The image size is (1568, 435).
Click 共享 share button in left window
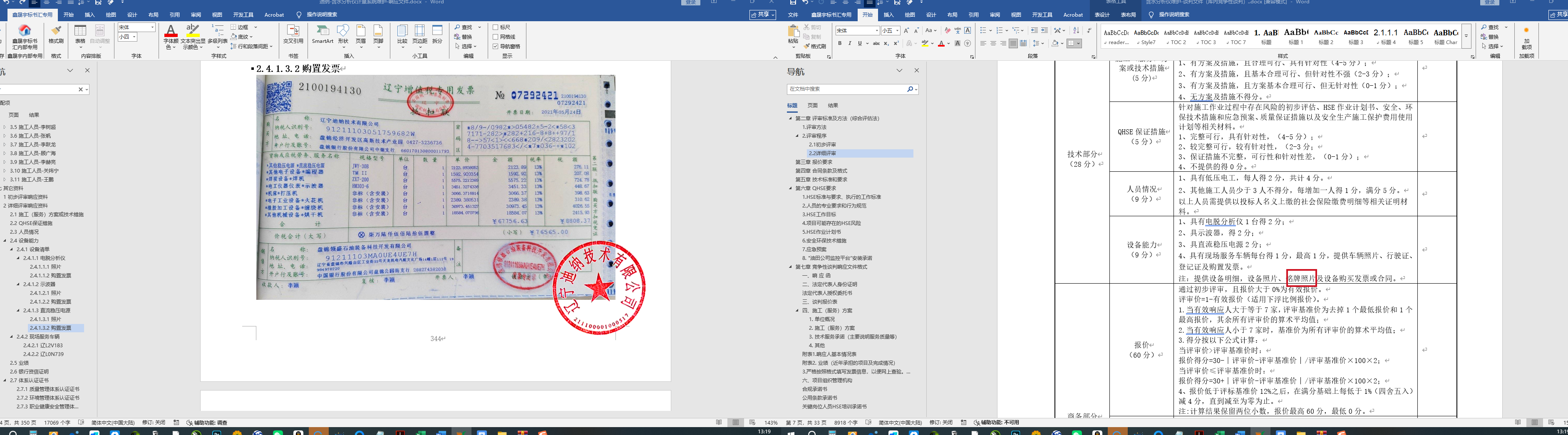coord(763,14)
